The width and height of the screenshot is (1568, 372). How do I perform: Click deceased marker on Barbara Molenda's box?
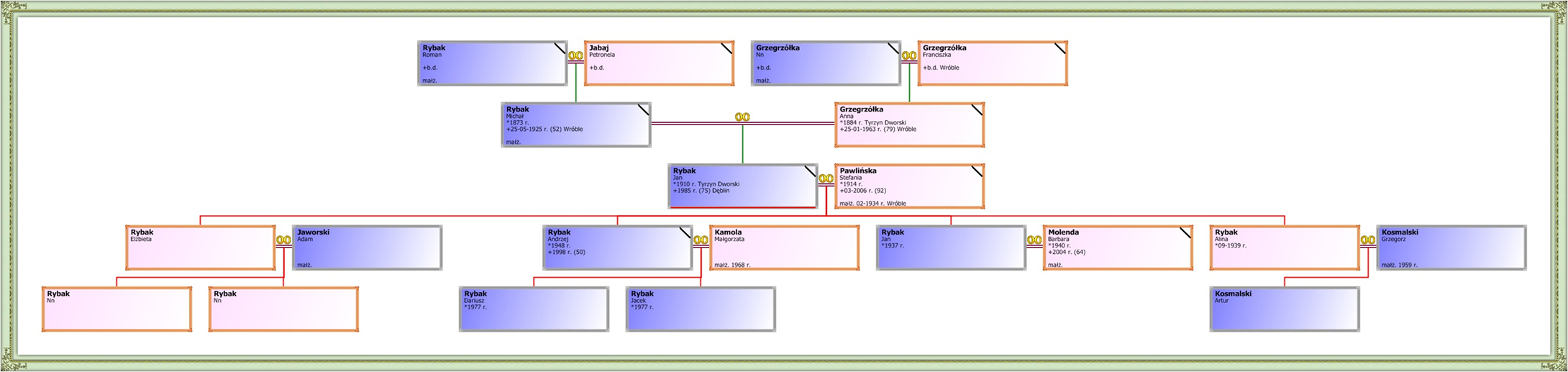(1185, 232)
